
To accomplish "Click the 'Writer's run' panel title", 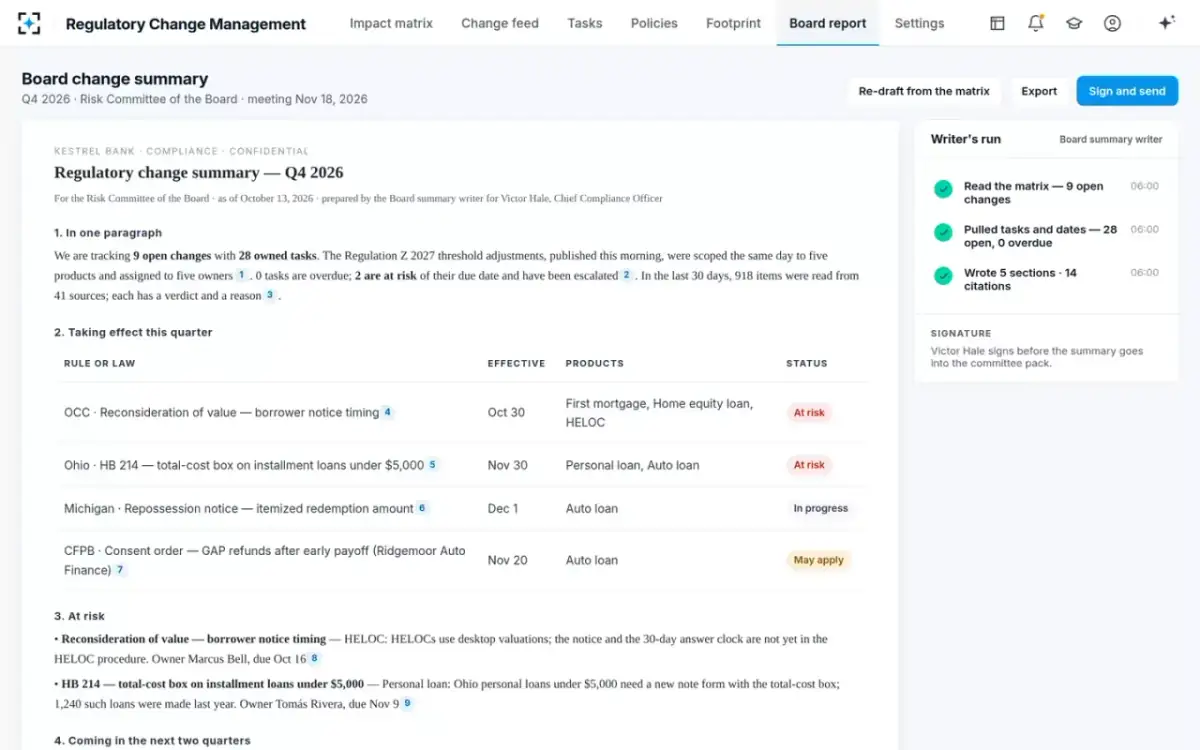I will coord(965,139).
